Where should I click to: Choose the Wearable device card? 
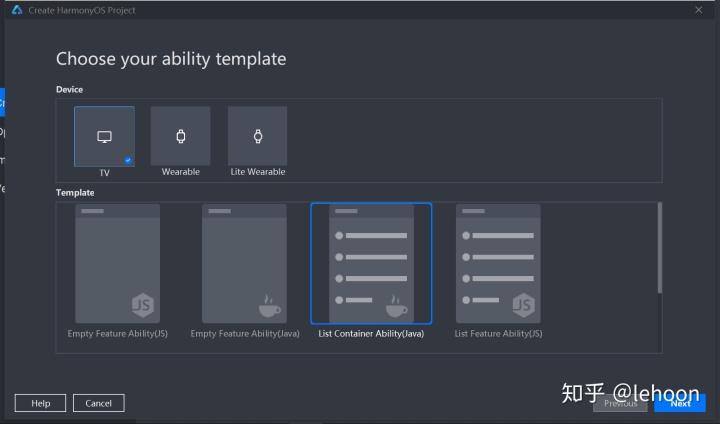pyautogui.click(x=180, y=136)
